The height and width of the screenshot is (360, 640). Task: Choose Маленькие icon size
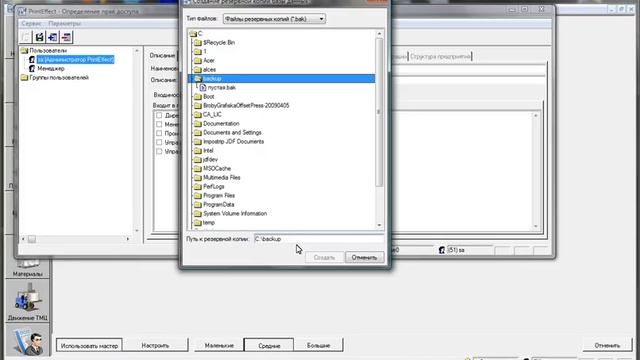(x=219, y=345)
